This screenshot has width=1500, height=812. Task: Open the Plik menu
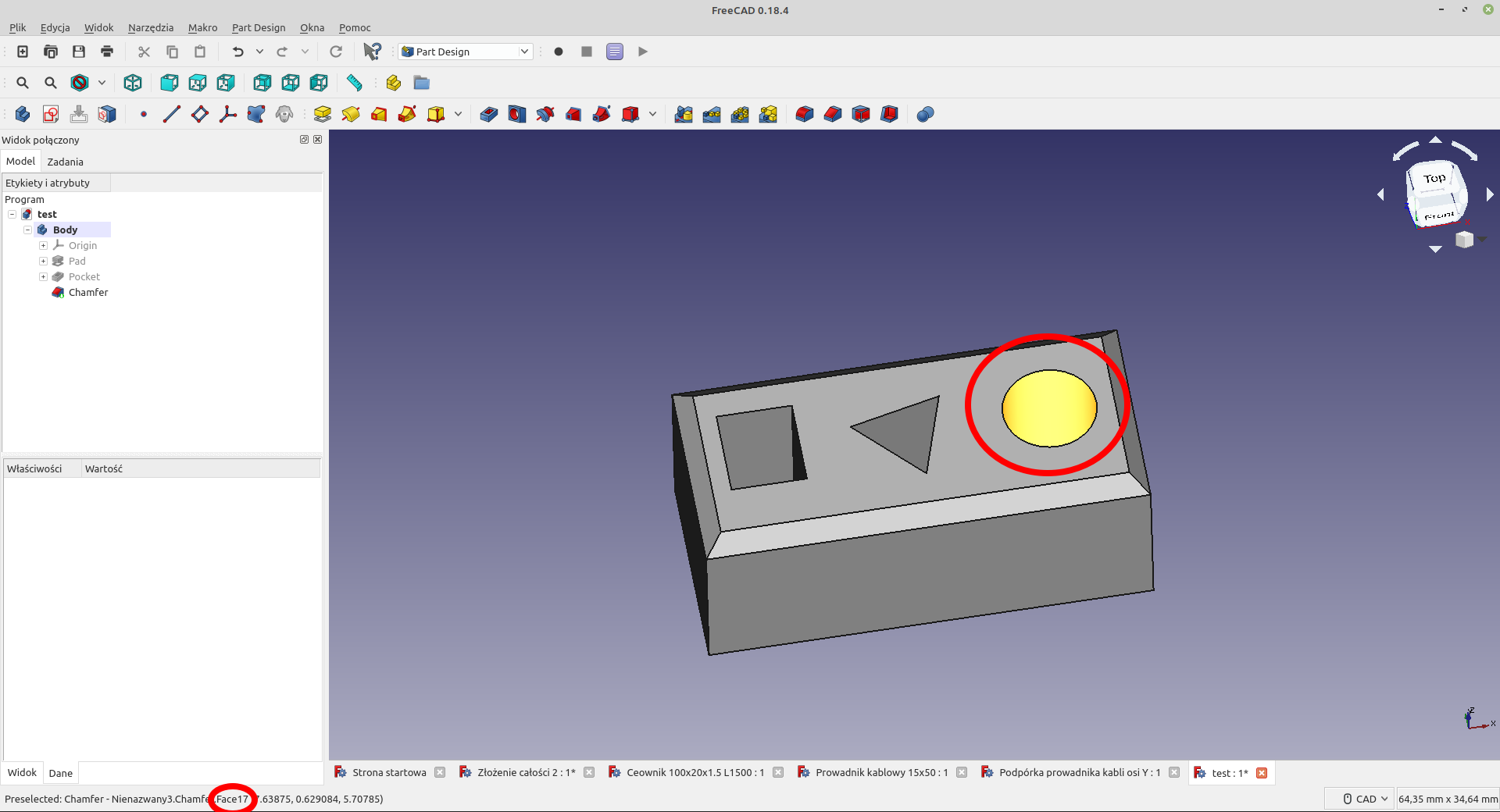[x=17, y=27]
